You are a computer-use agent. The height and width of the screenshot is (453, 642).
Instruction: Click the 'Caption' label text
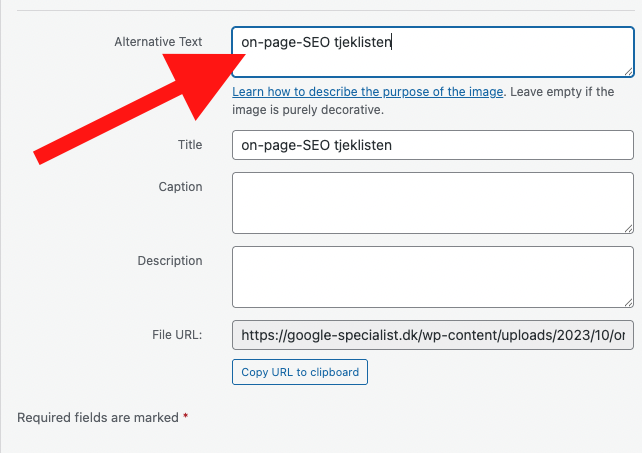click(180, 187)
